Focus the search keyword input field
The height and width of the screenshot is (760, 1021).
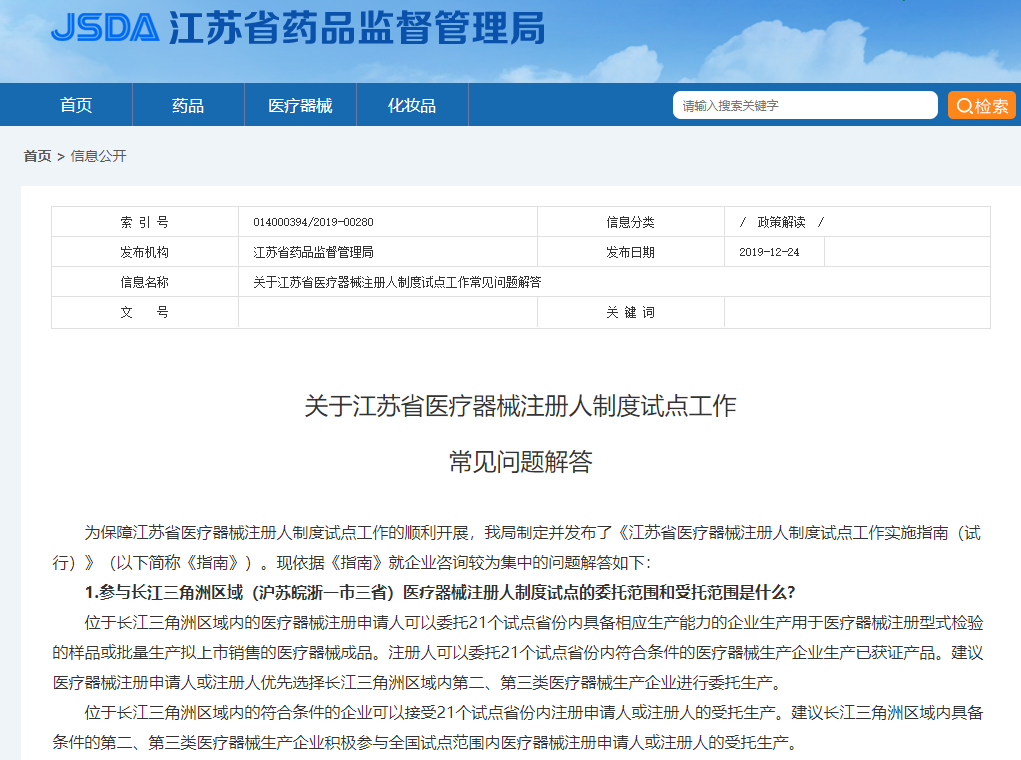804,106
